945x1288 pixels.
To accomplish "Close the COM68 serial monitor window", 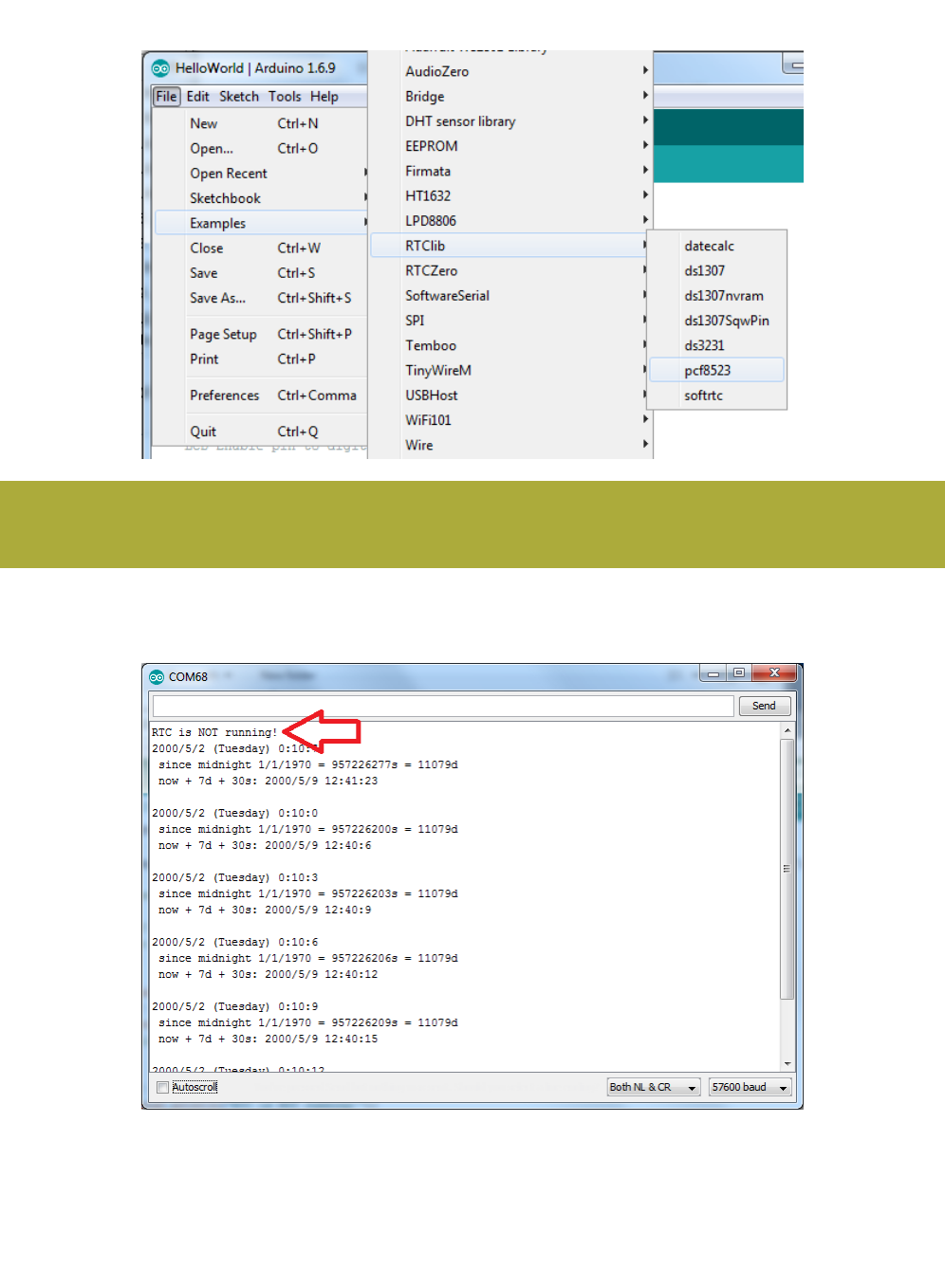I will pyautogui.click(x=774, y=673).
